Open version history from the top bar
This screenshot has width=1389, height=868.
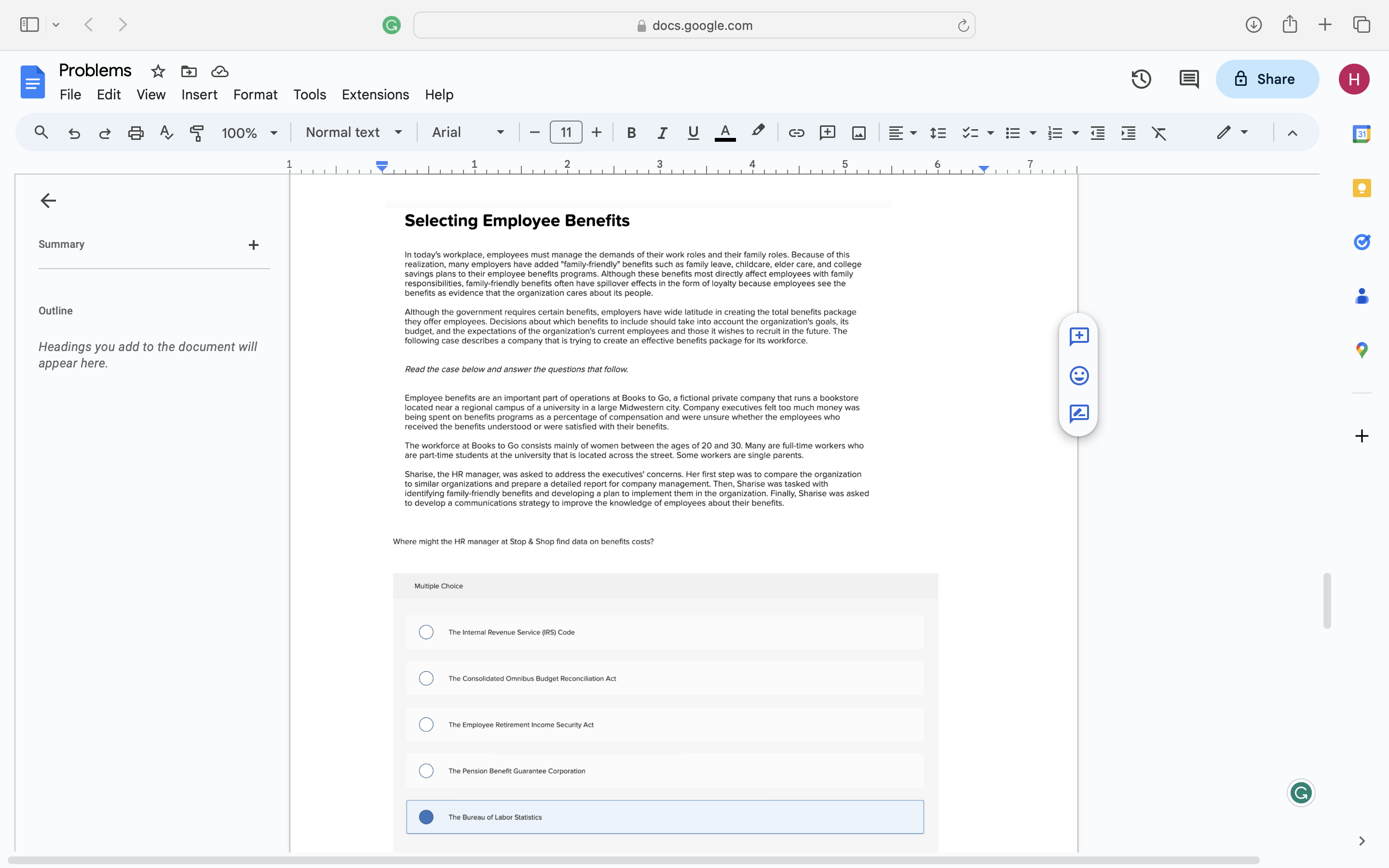click(x=1141, y=79)
